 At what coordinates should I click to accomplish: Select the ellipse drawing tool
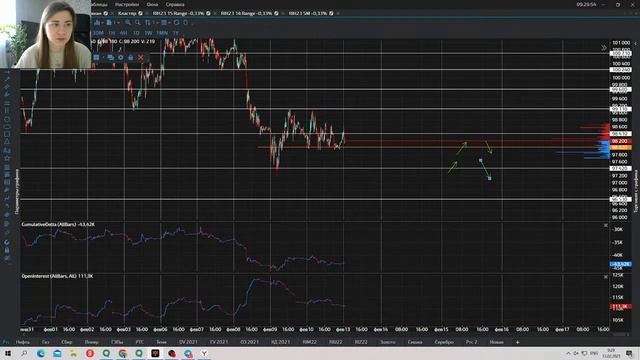(7, 120)
